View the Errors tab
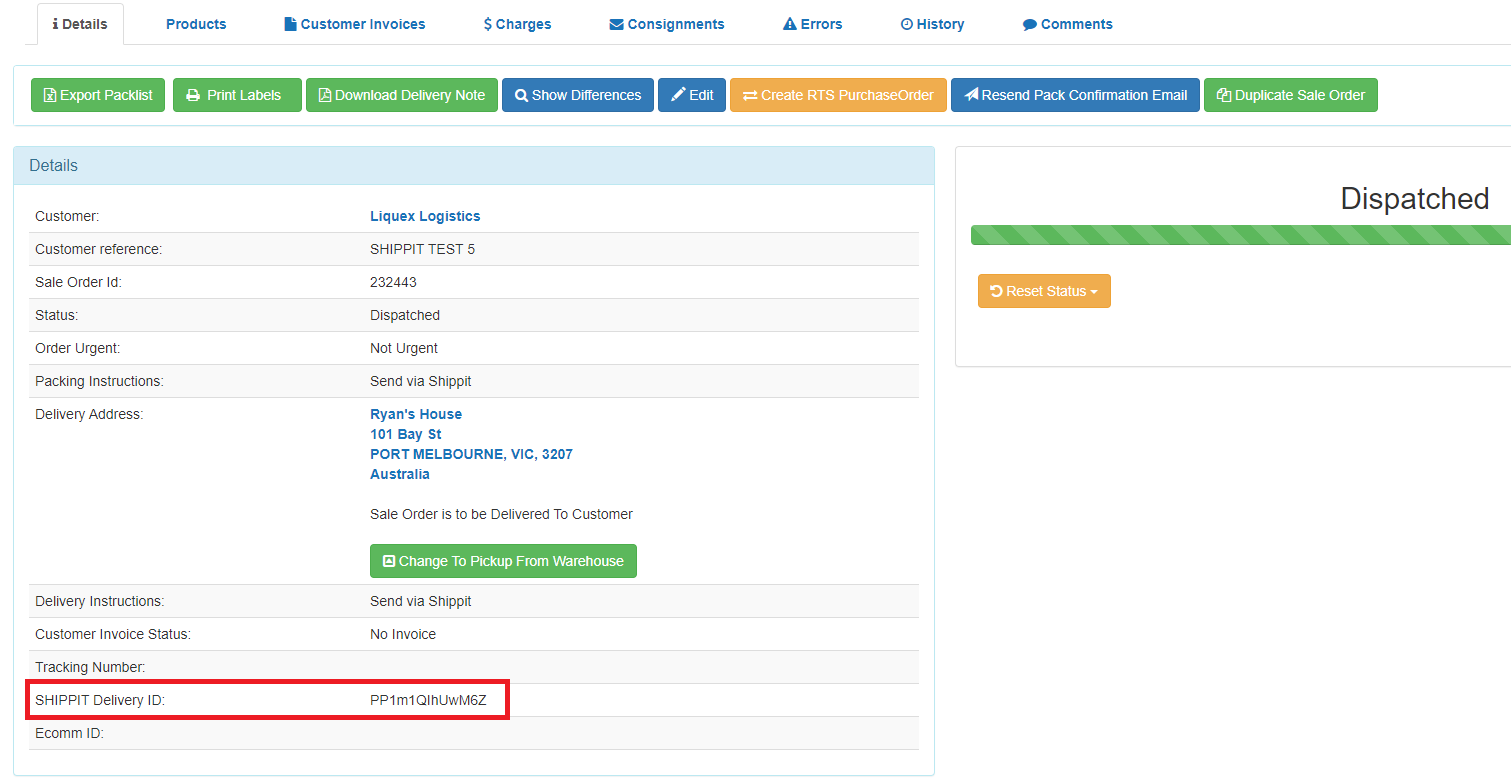 812,24
